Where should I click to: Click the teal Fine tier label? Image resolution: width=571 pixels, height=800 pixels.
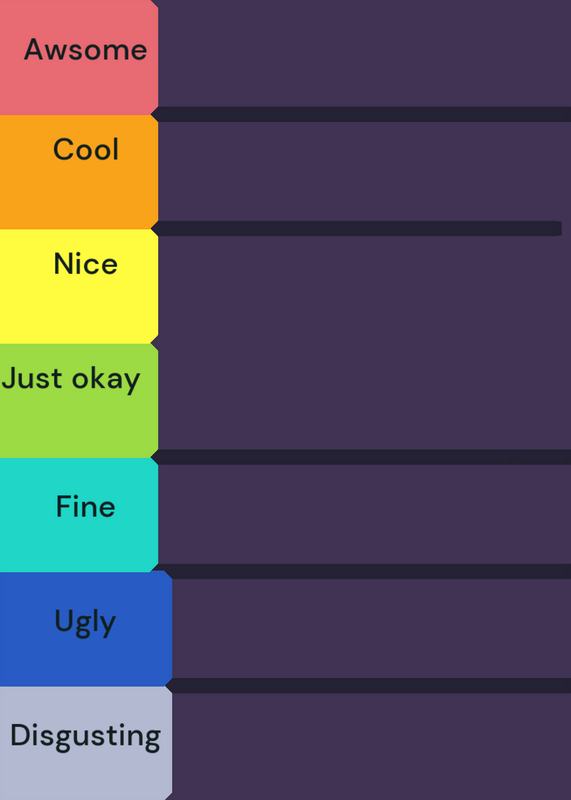pos(79,515)
